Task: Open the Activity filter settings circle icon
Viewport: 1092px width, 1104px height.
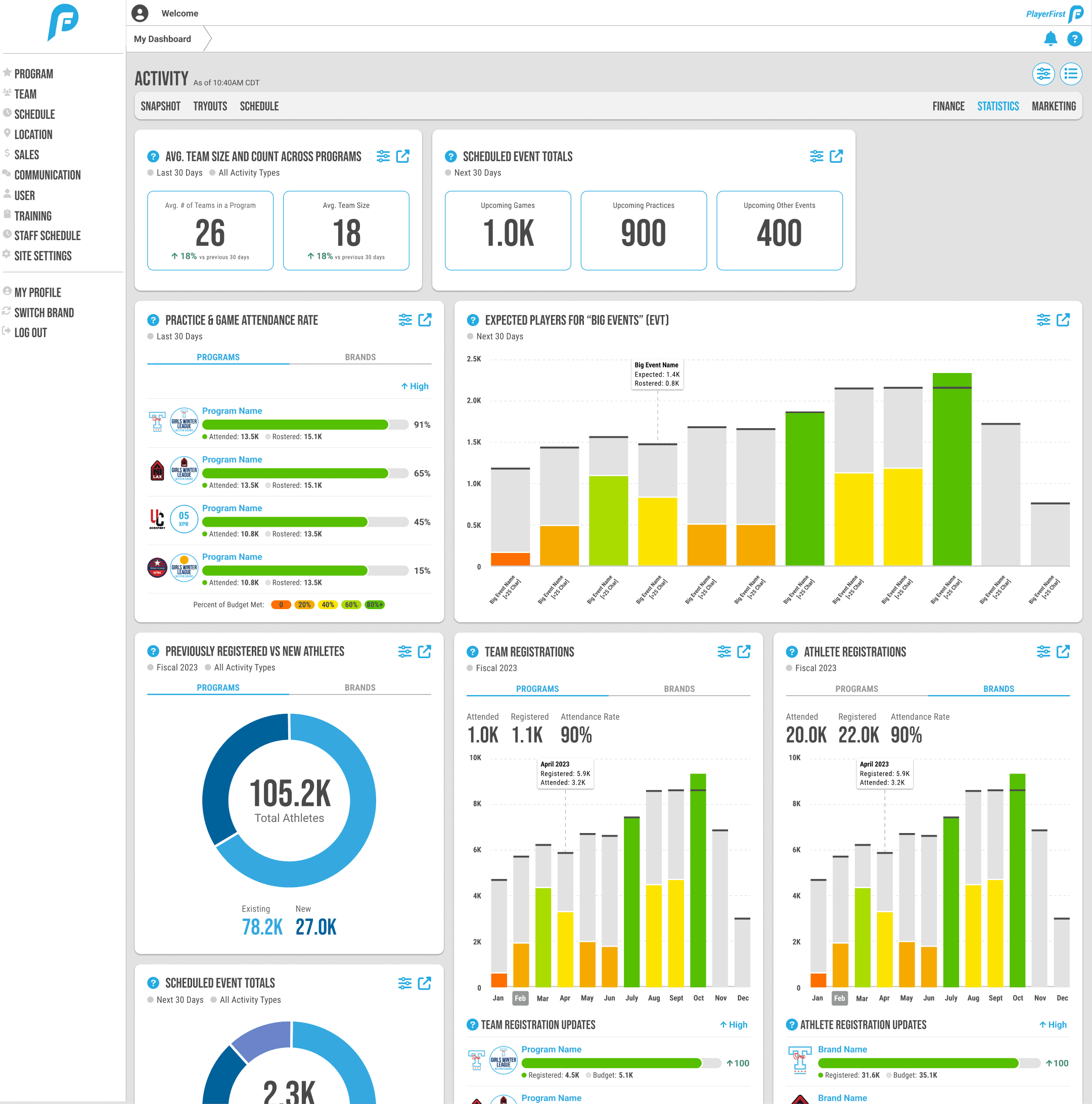Action: click(x=1043, y=74)
